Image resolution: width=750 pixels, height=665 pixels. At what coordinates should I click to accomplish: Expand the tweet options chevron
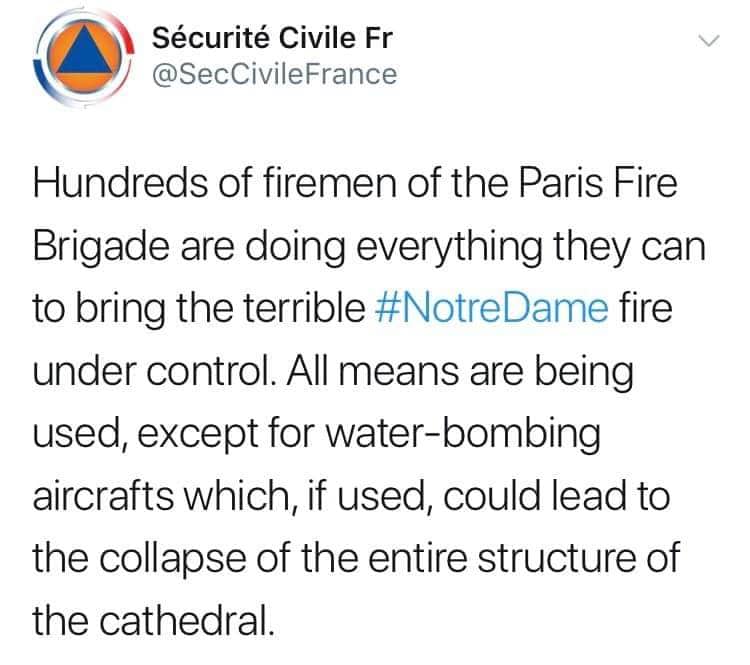[708, 41]
